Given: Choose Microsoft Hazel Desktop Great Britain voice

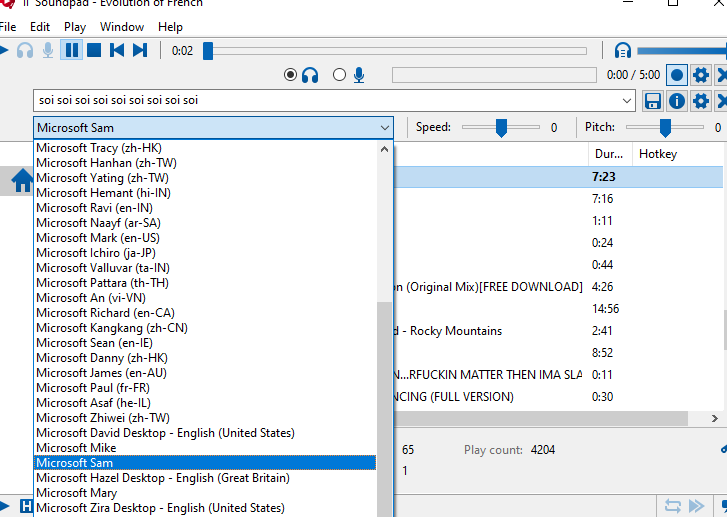Looking at the screenshot, I should (205, 478).
